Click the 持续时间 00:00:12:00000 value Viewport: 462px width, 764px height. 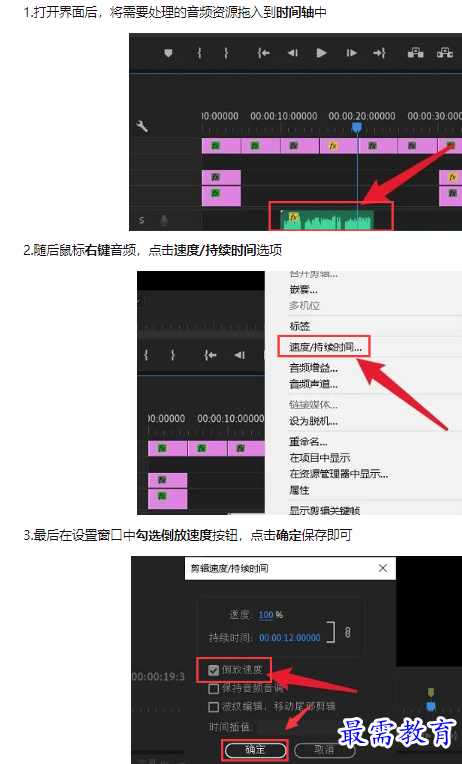(290, 637)
